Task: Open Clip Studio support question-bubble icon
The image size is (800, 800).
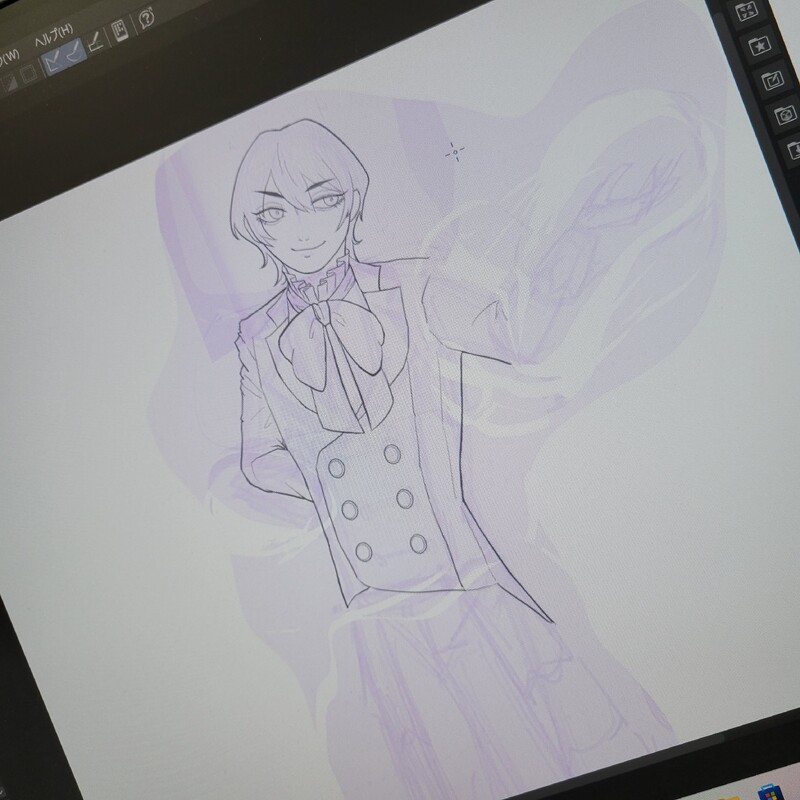Action: (x=146, y=18)
